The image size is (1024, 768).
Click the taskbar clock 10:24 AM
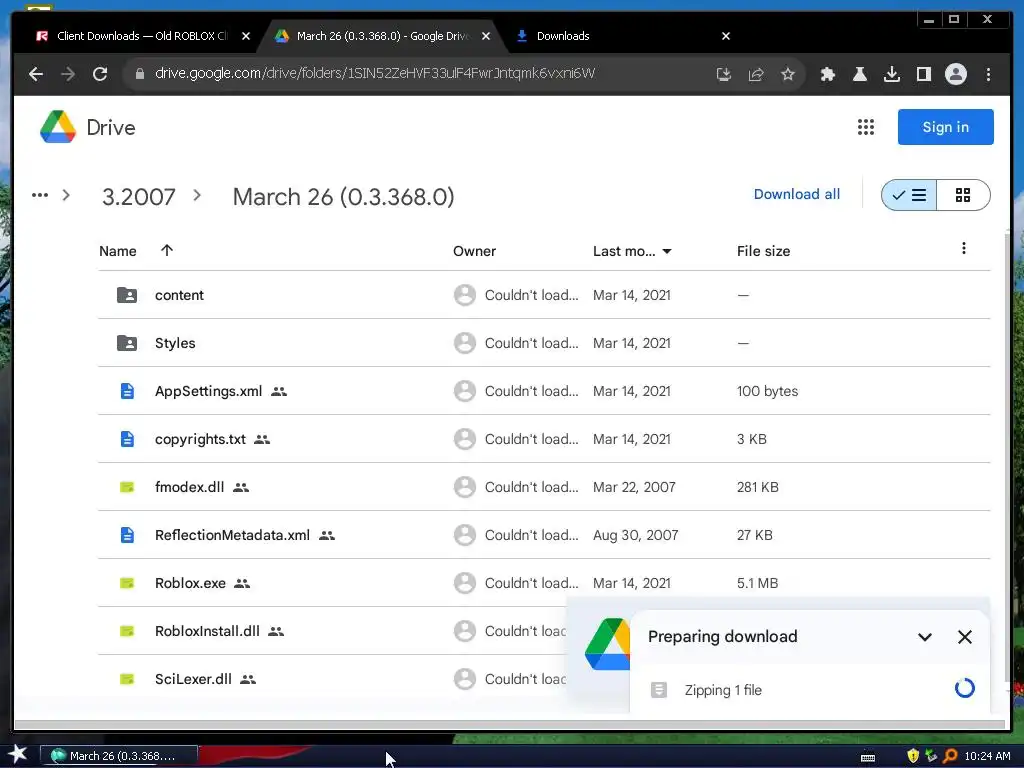pos(987,756)
